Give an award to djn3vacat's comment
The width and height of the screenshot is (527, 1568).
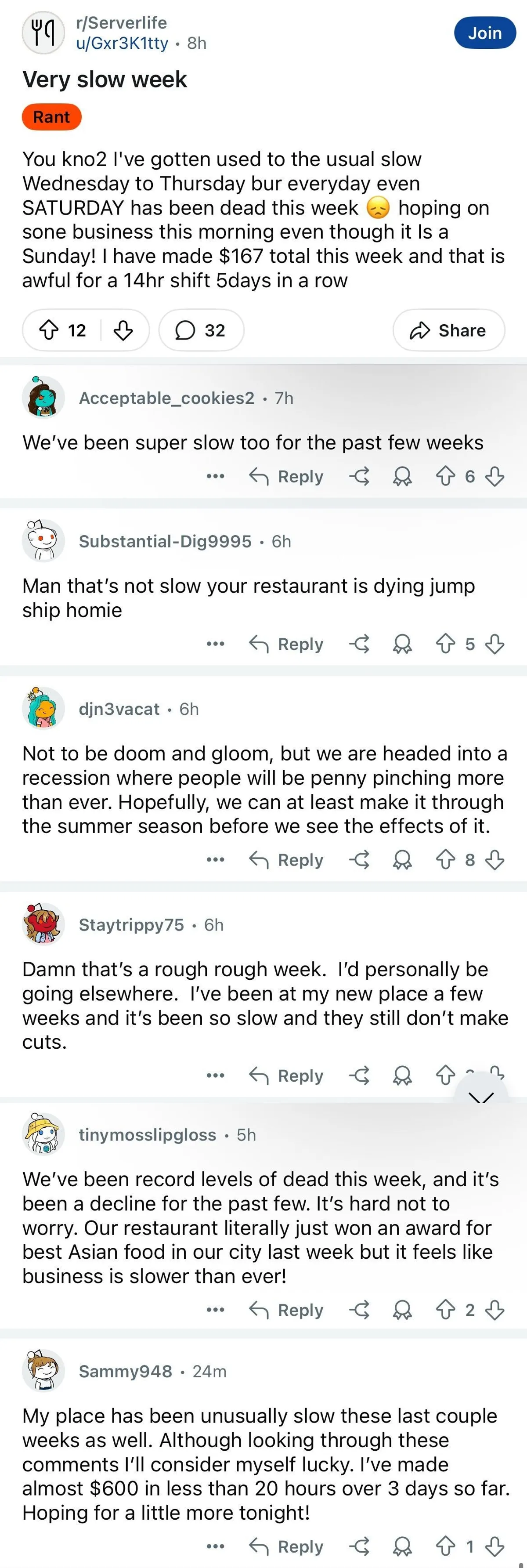point(402,859)
